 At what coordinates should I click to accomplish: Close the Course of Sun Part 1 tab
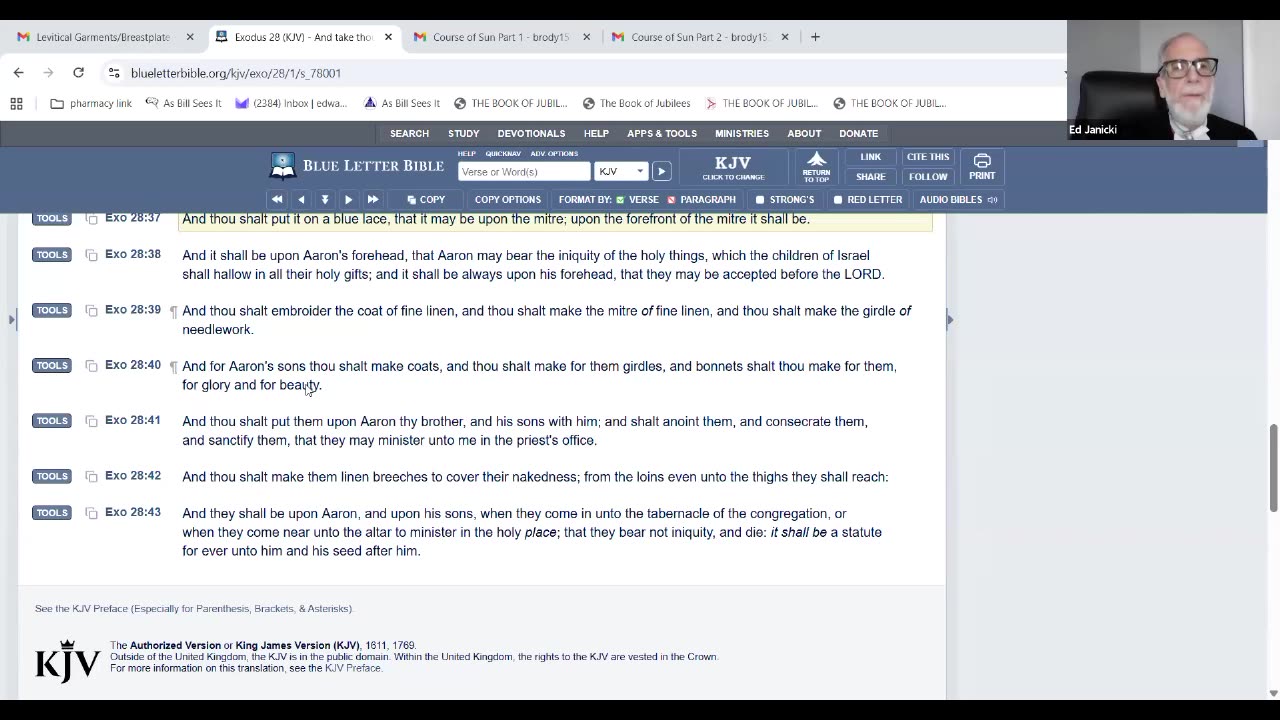click(586, 37)
